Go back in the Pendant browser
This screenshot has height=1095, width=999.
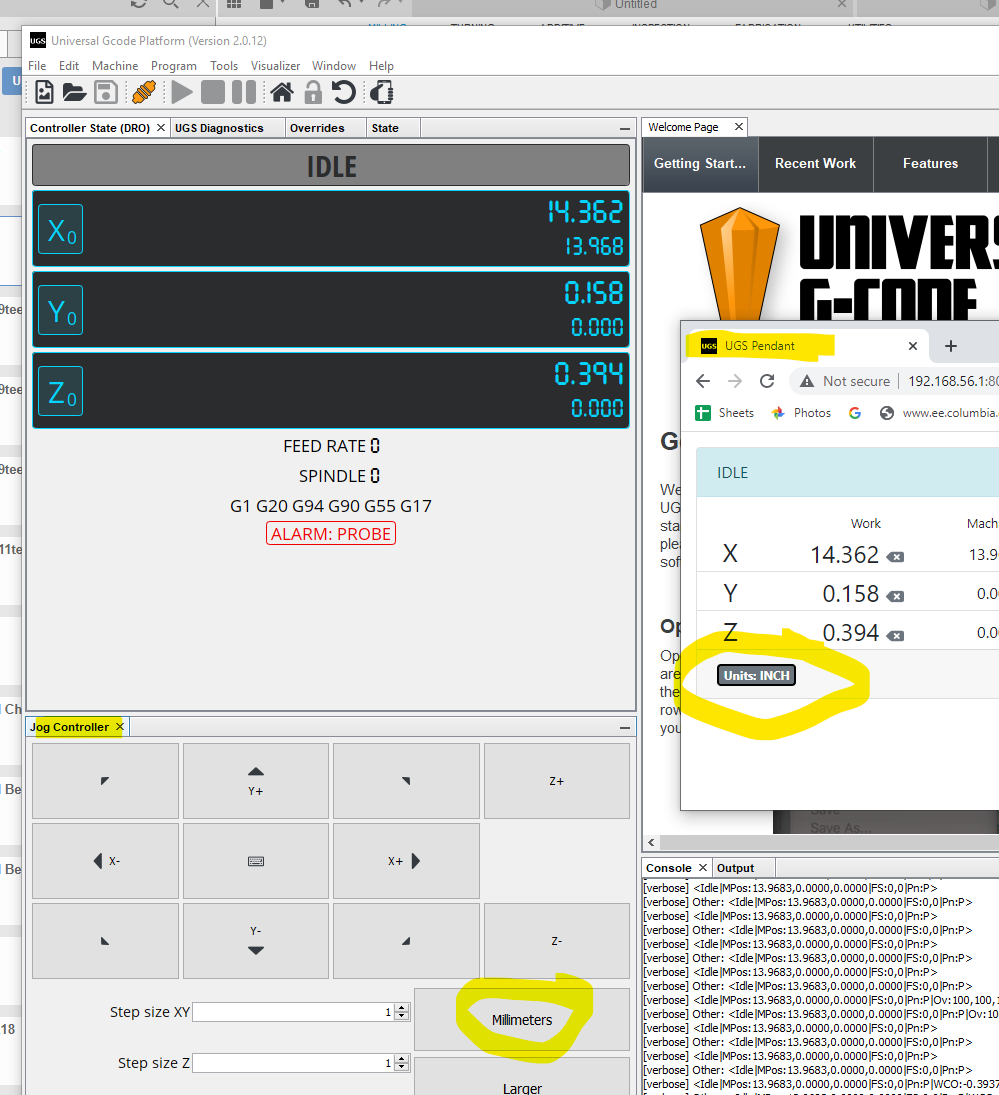703,381
